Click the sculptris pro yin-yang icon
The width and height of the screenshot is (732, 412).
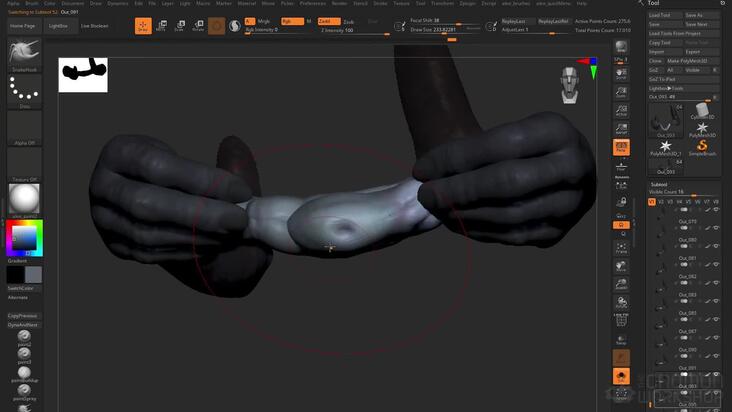click(235, 26)
